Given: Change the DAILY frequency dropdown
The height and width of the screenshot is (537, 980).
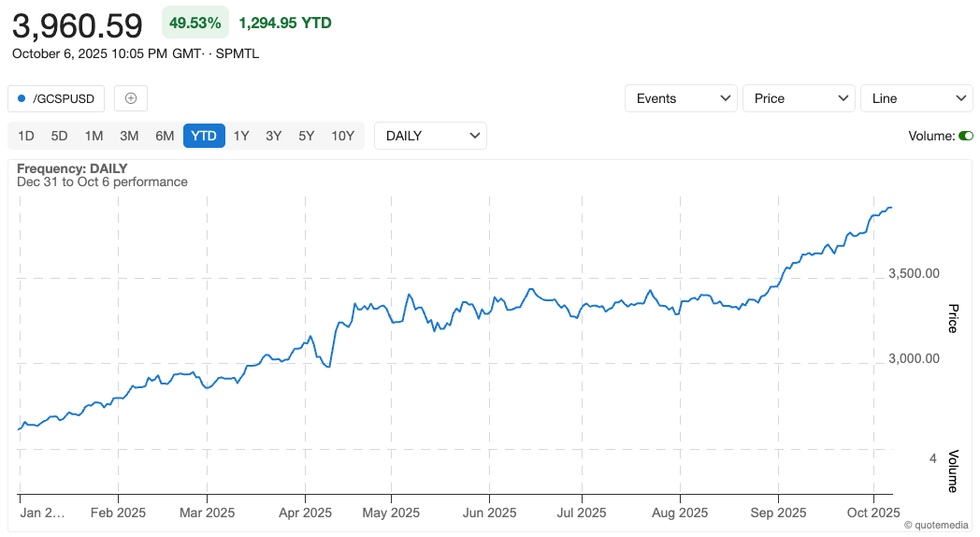Looking at the screenshot, I should [x=430, y=136].
